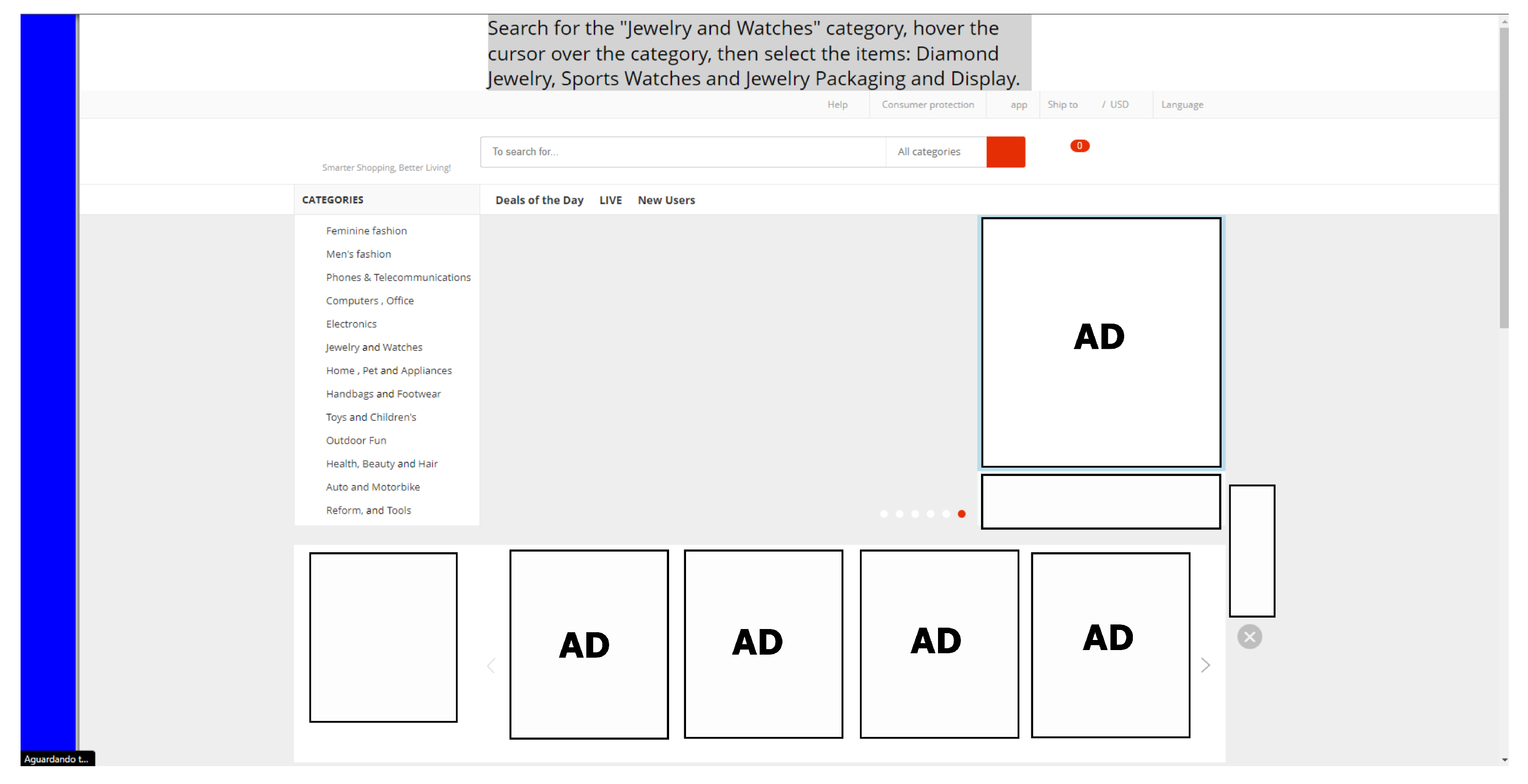Go to previous carousel products arrow

[491, 665]
